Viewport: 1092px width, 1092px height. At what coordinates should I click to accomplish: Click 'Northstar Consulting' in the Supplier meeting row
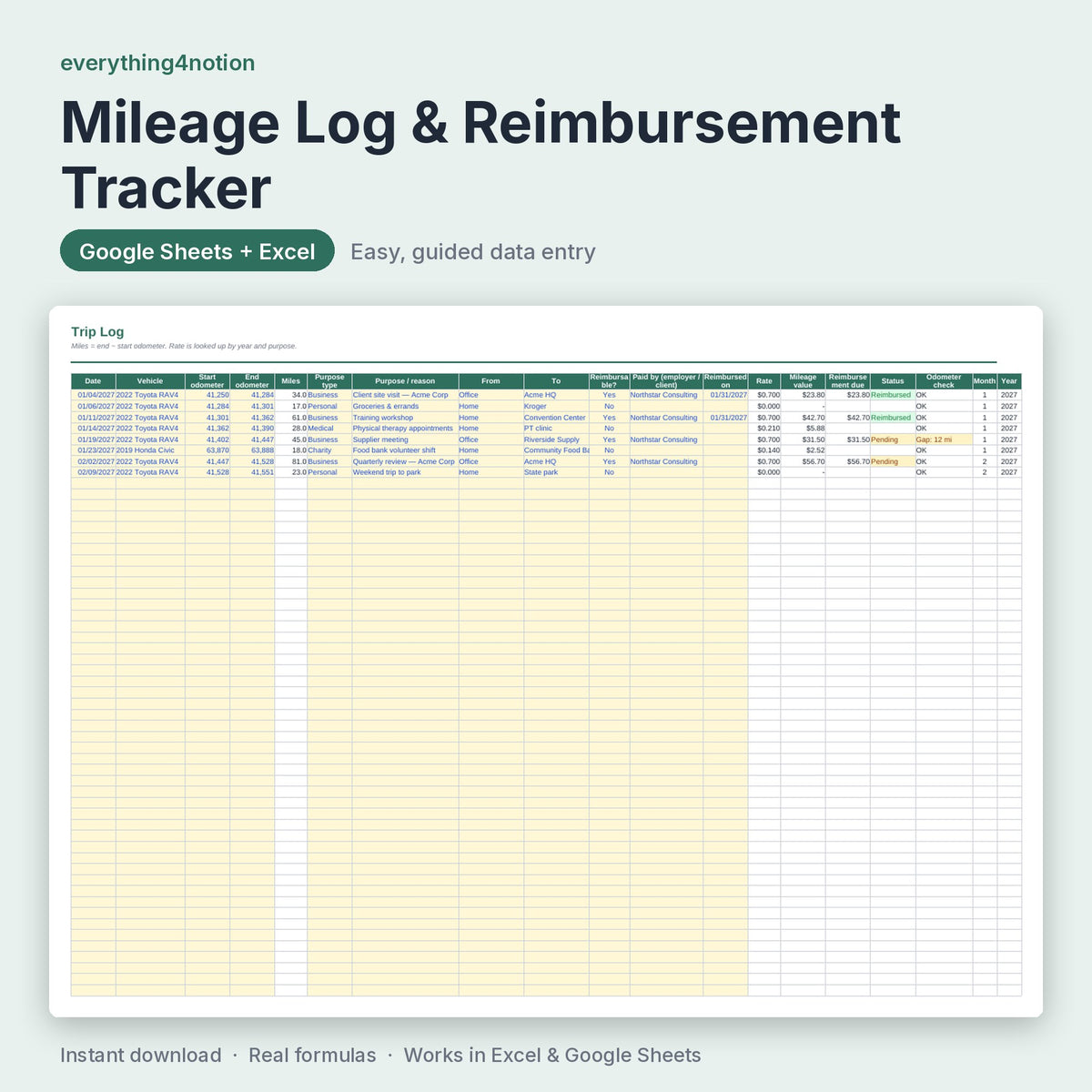pyautogui.click(x=666, y=440)
